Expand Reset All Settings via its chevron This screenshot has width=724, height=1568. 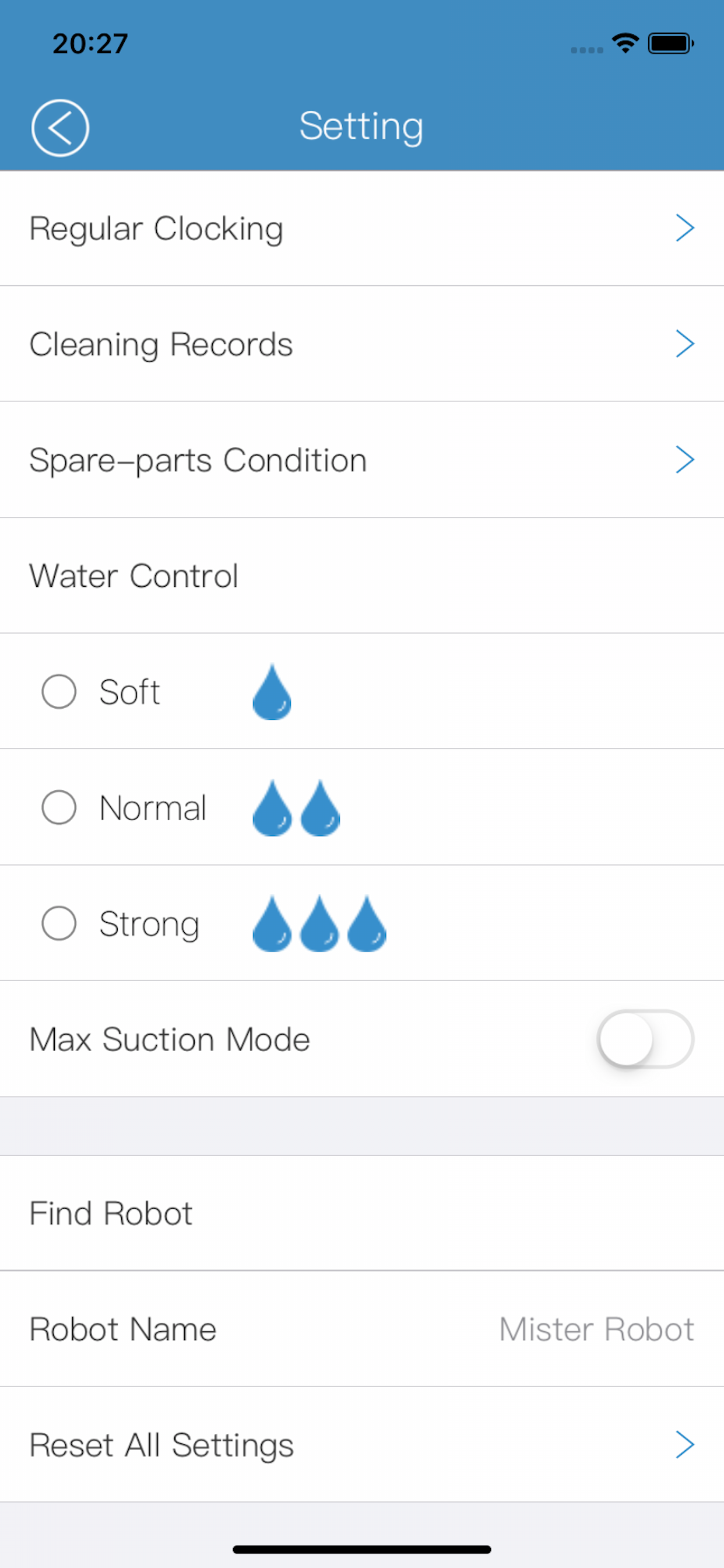coord(685,1445)
